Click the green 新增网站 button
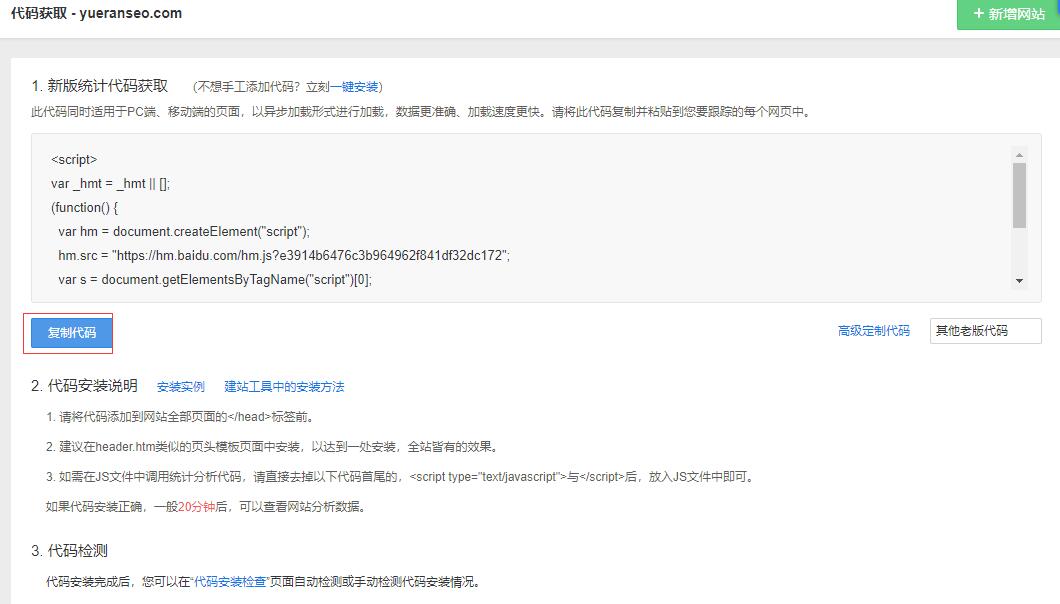This screenshot has height=604, width=1060. (1008, 14)
